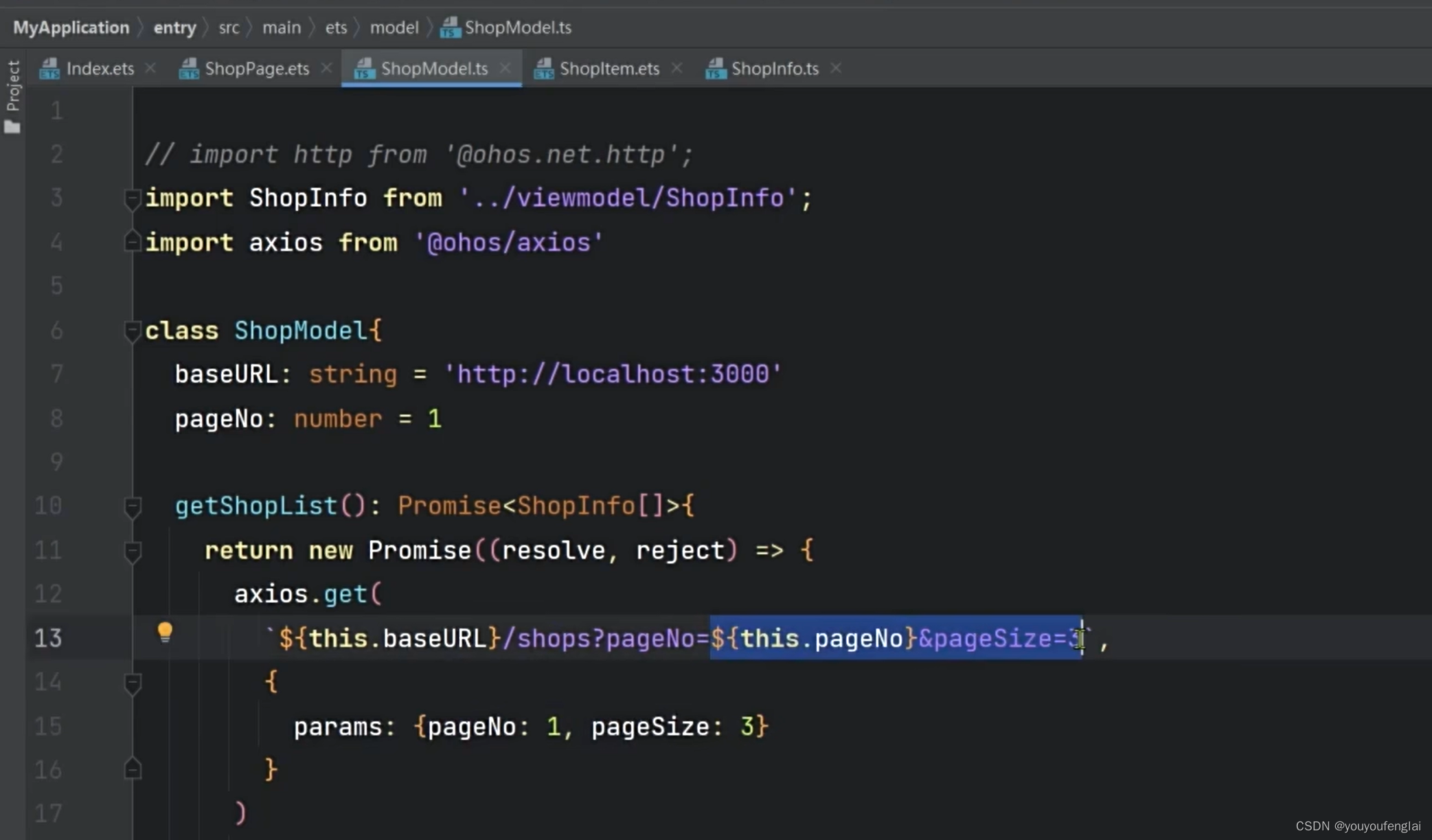Click the '../viewmodel/ShopInfo' import path
Image resolution: width=1432 pixels, height=840 pixels.
(627, 198)
